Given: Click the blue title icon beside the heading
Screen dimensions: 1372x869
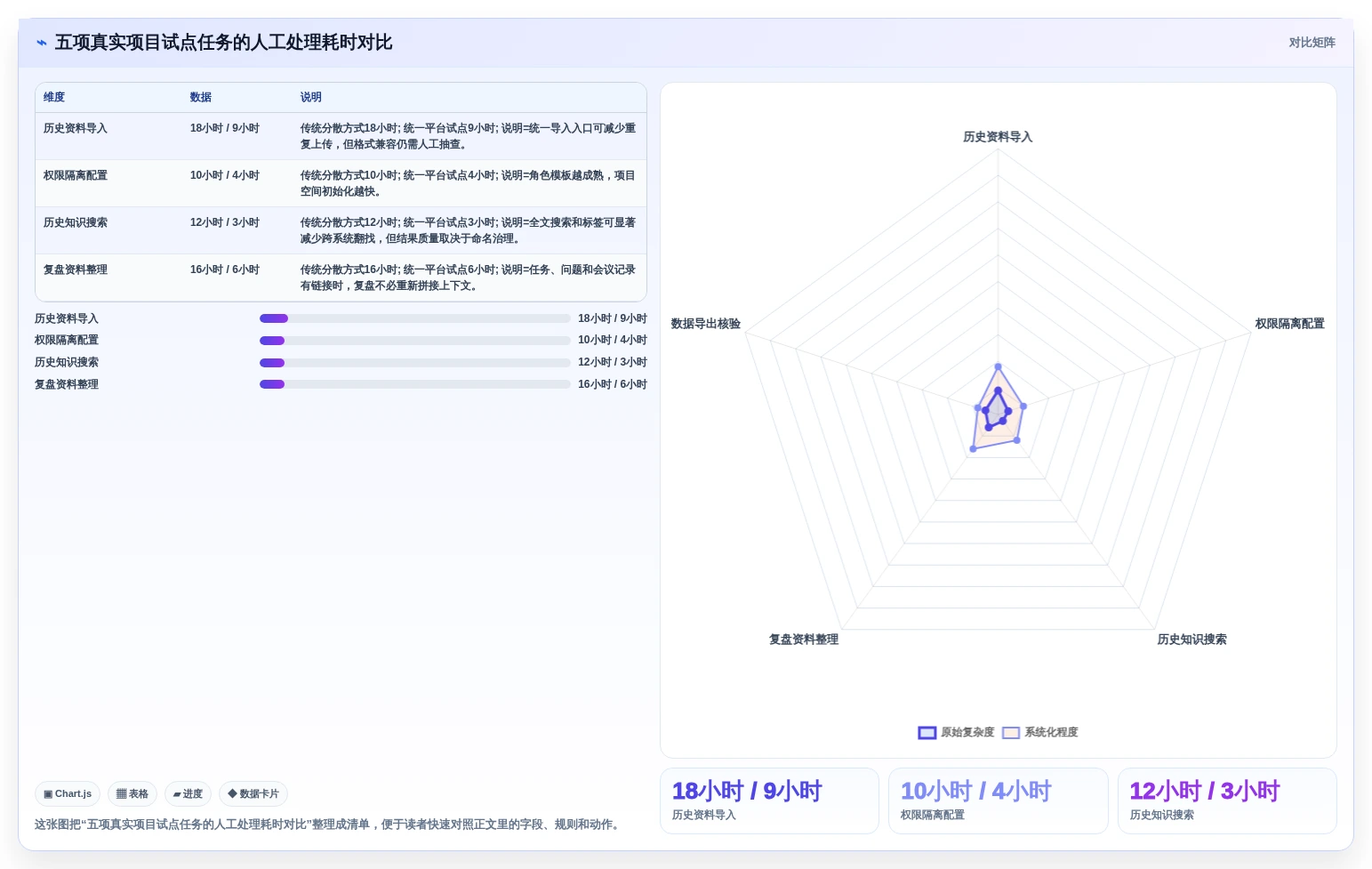Looking at the screenshot, I should pos(41,43).
